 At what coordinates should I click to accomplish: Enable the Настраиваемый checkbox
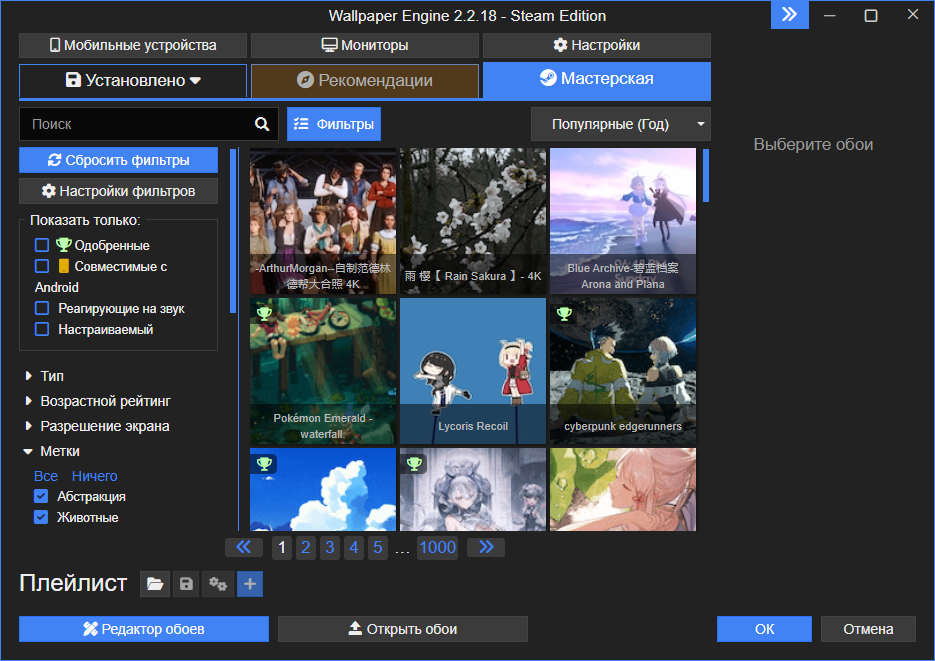42,329
